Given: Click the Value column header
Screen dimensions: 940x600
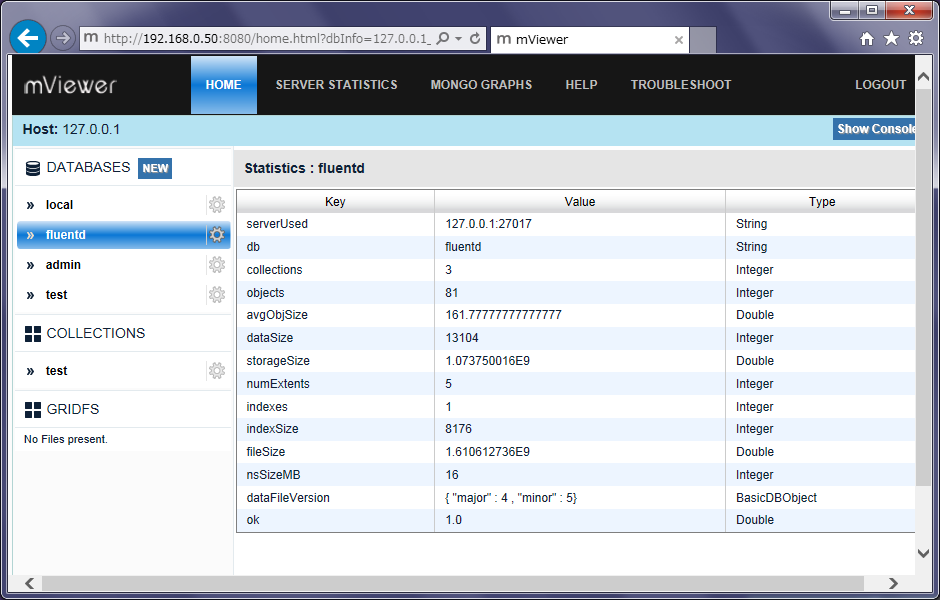Looking at the screenshot, I should (x=580, y=202).
